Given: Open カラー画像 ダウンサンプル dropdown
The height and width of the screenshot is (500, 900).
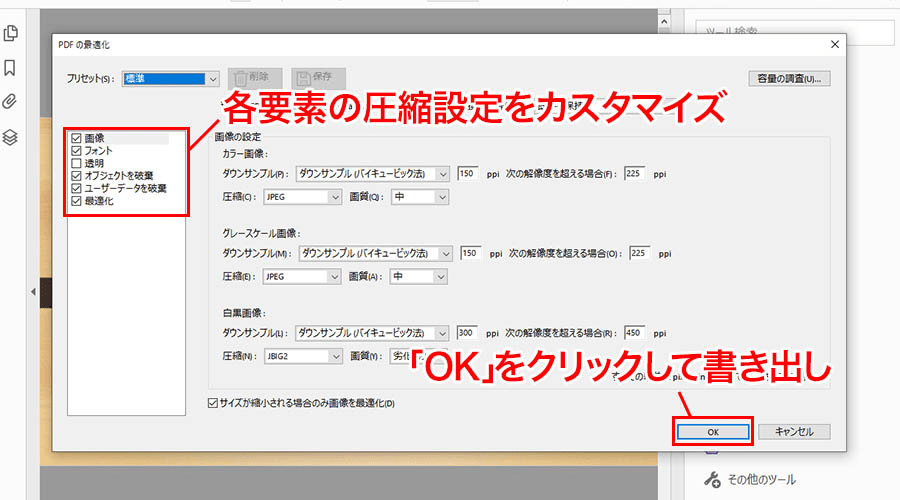Looking at the screenshot, I should [373, 173].
